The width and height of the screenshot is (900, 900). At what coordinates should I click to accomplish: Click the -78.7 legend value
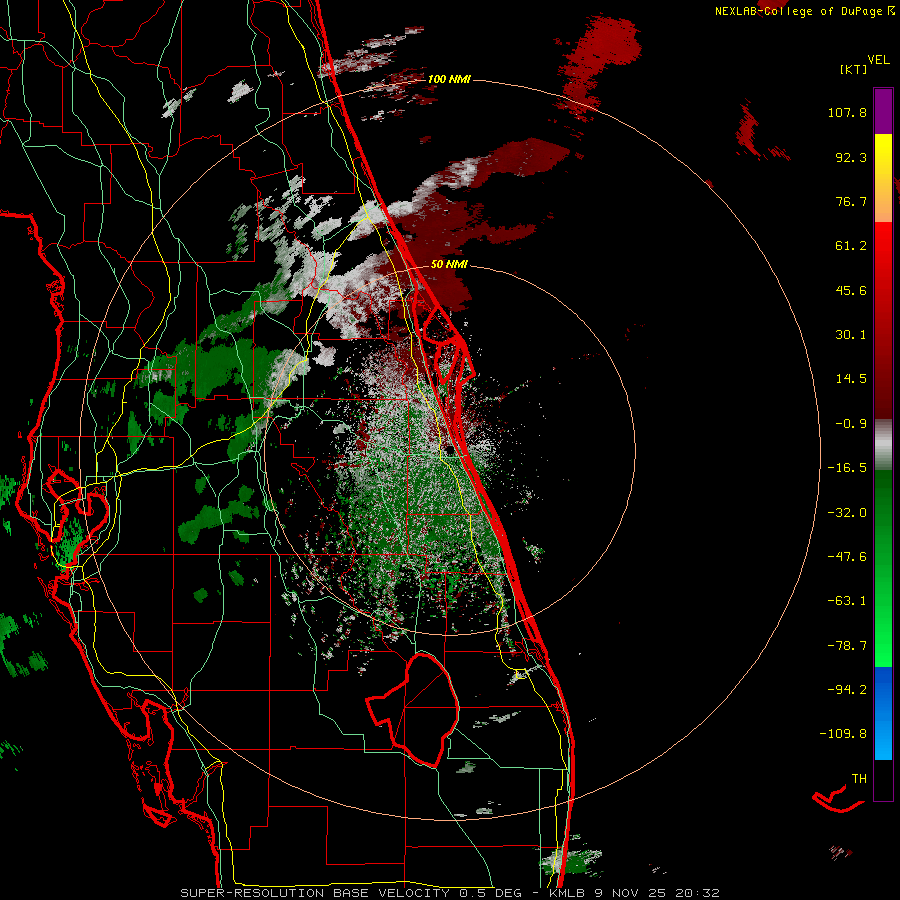[847, 646]
